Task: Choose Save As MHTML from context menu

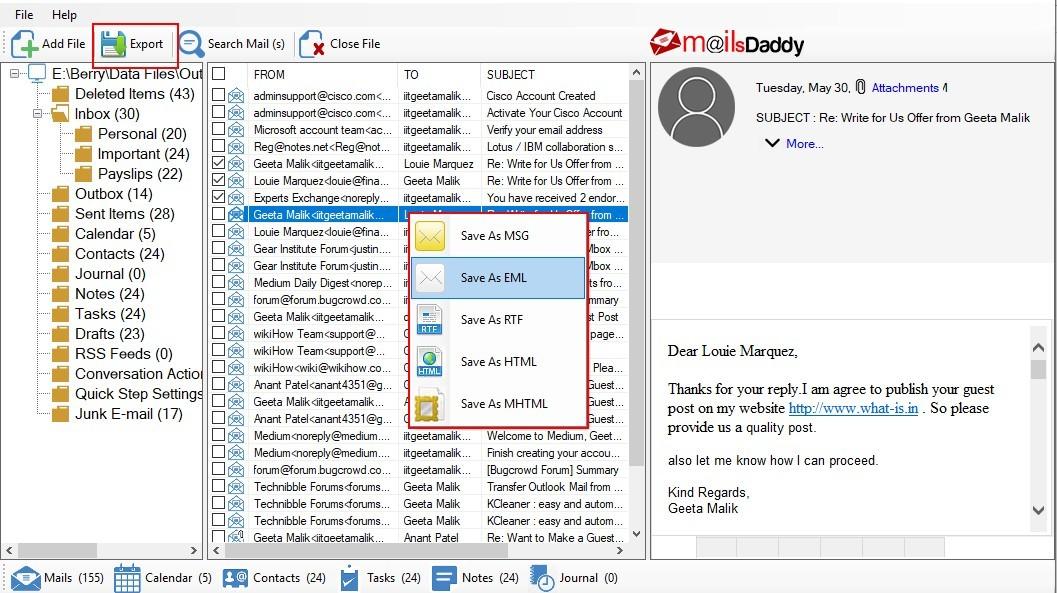Action: pos(497,404)
